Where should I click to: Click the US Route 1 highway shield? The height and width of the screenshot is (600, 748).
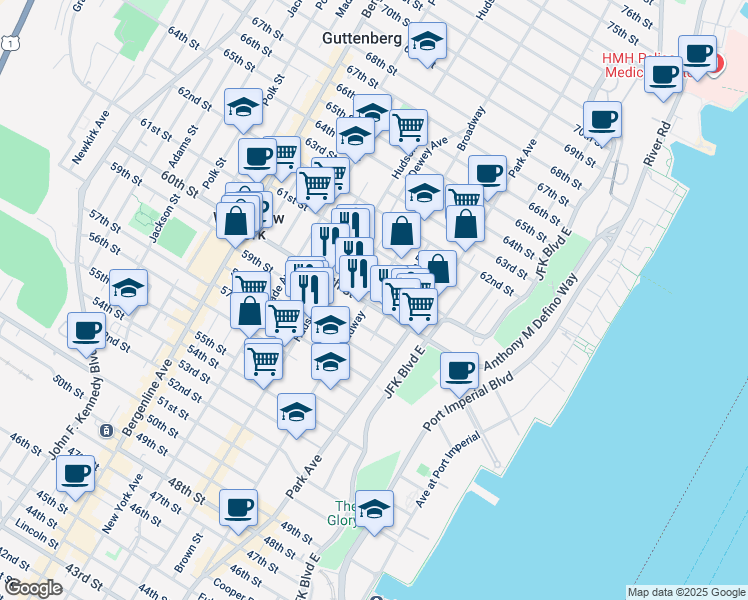pos(10,43)
